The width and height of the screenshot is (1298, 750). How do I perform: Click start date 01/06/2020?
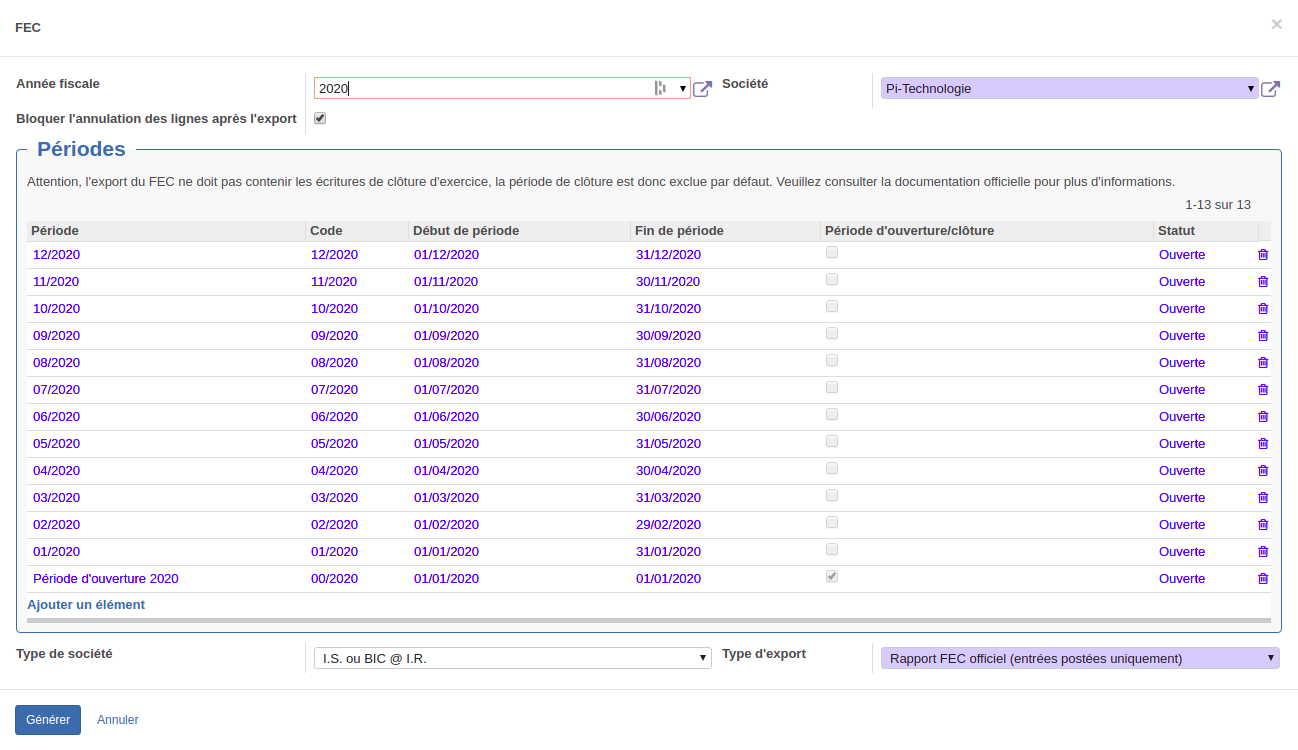[446, 417]
